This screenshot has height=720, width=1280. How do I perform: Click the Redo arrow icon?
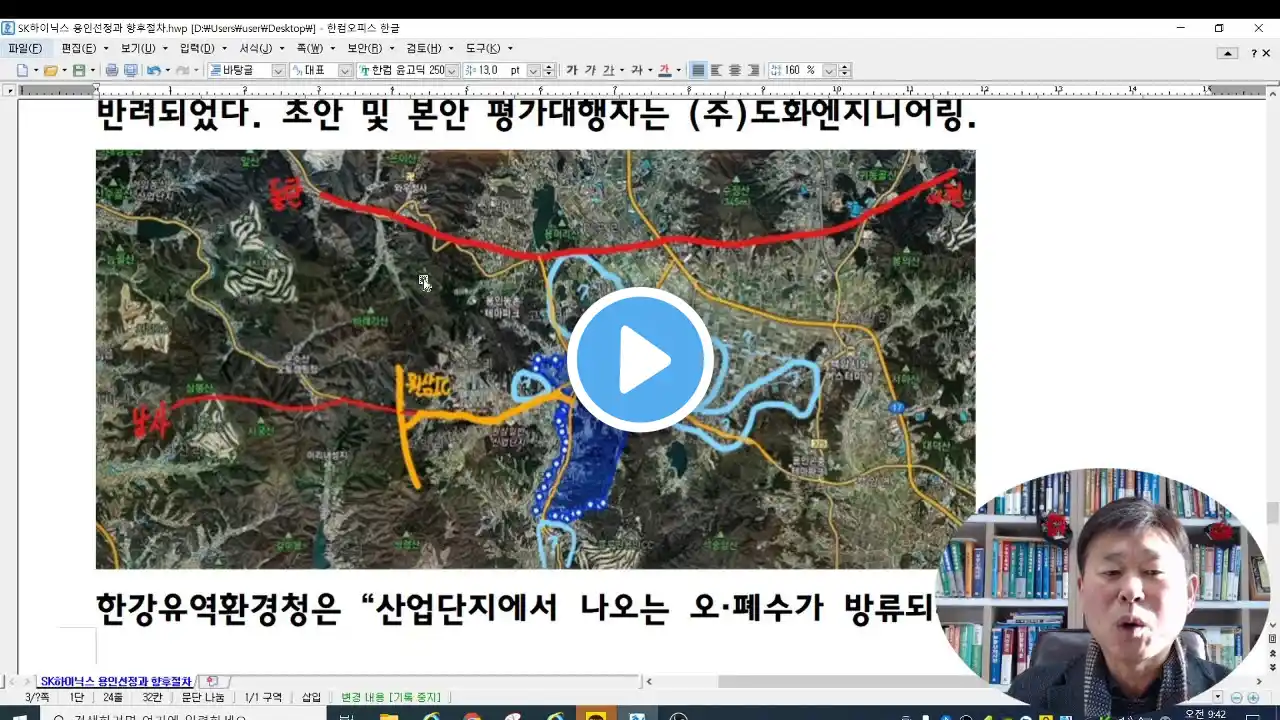click(x=182, y=70)
